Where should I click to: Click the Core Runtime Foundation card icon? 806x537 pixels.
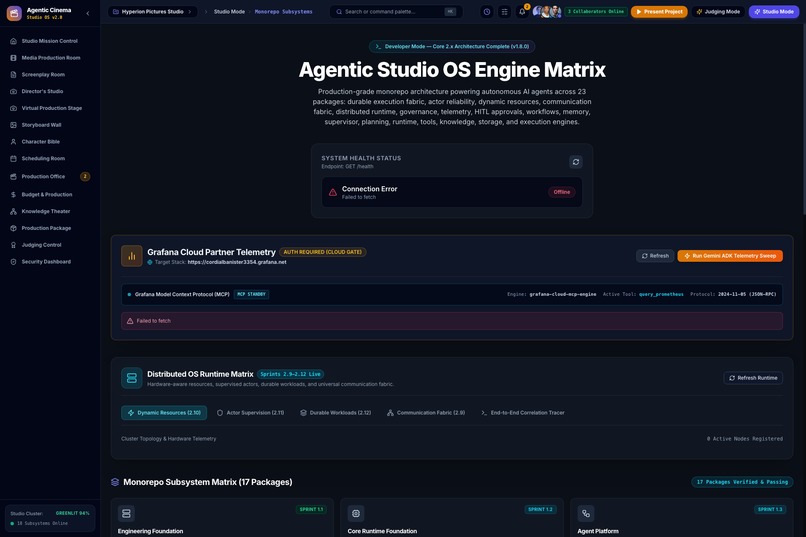point(356,513)
